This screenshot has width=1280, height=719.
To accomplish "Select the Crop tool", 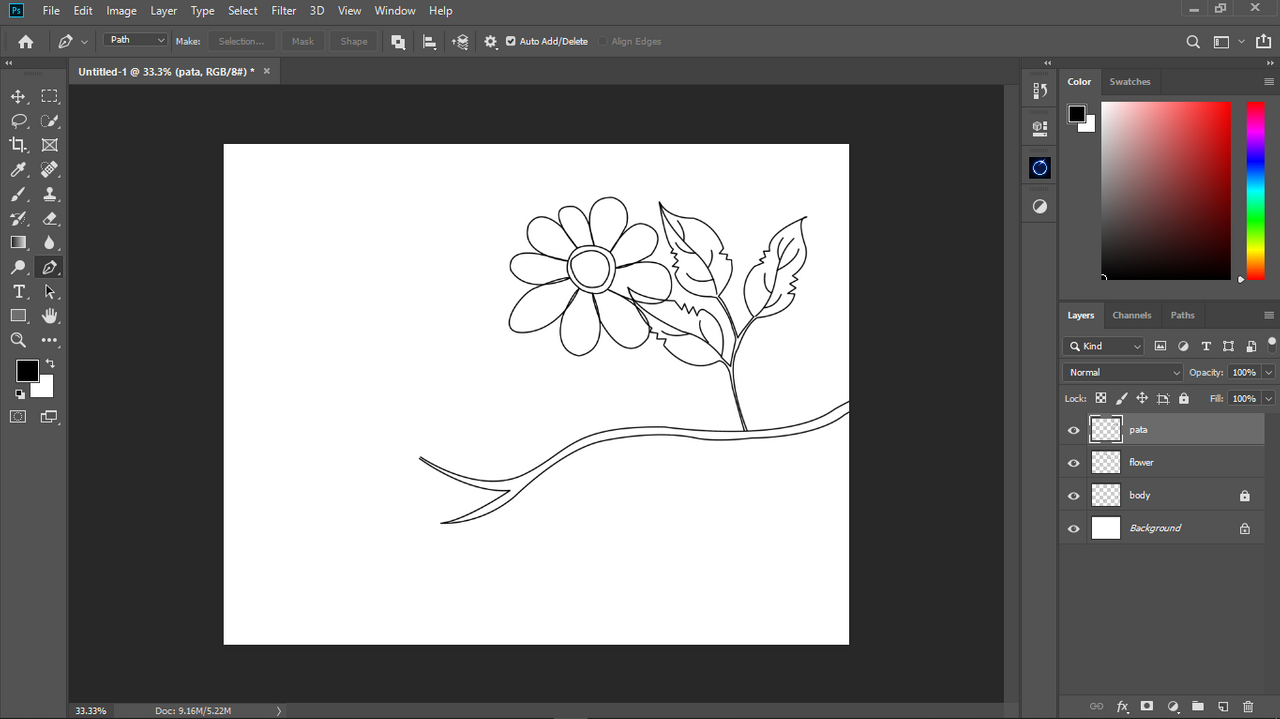I will point(18,145).
